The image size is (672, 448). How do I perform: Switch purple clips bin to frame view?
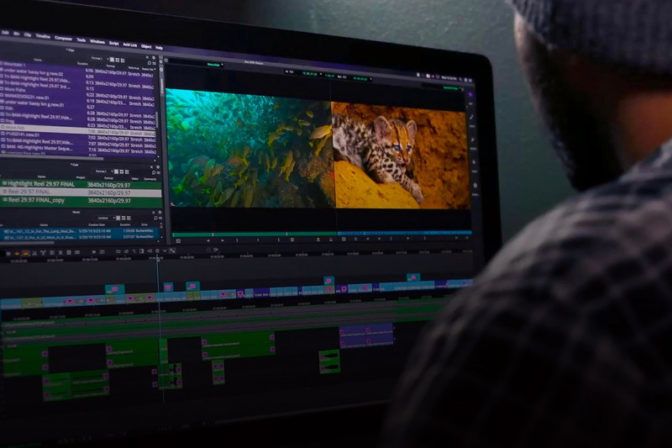[117, 60]
